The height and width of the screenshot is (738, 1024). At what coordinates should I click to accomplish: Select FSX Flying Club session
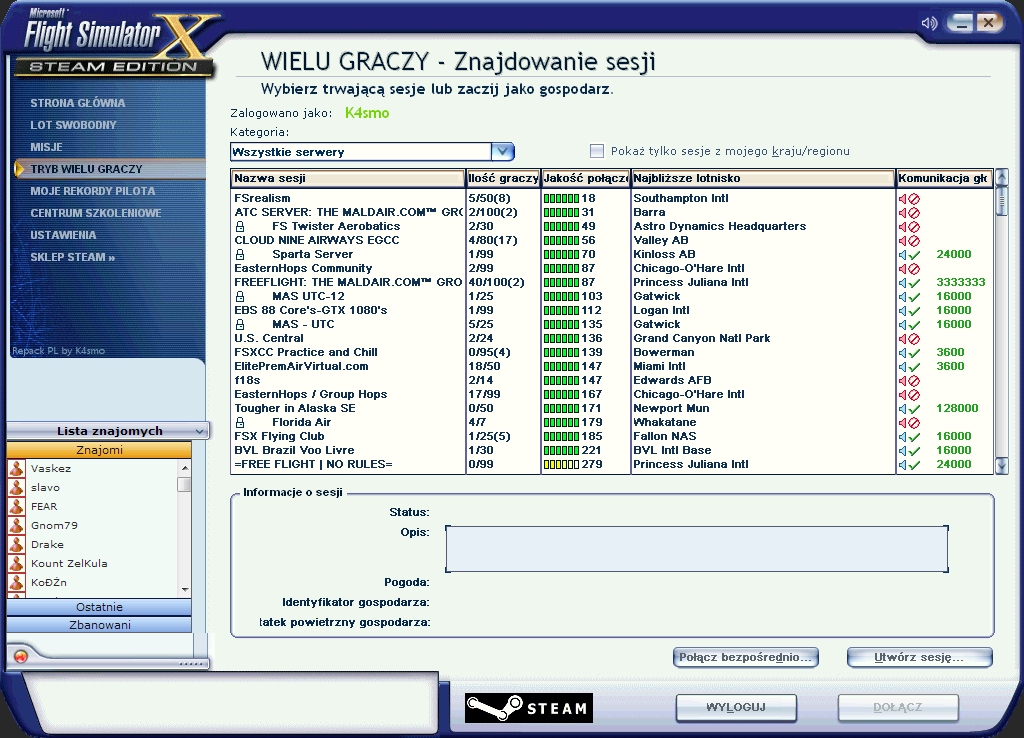tap(612, 436)
